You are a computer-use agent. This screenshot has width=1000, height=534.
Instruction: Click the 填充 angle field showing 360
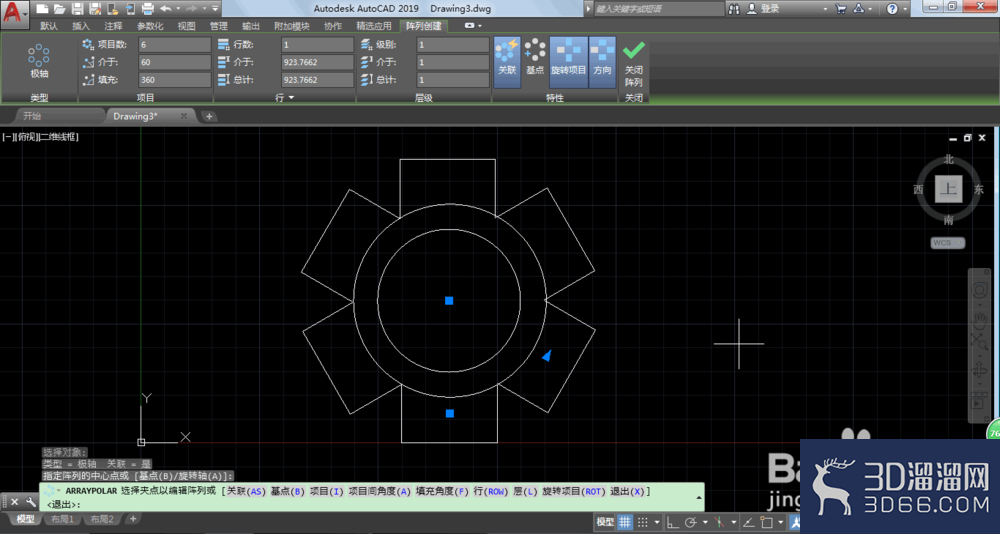pyautogui.click(x=175, y=80)
